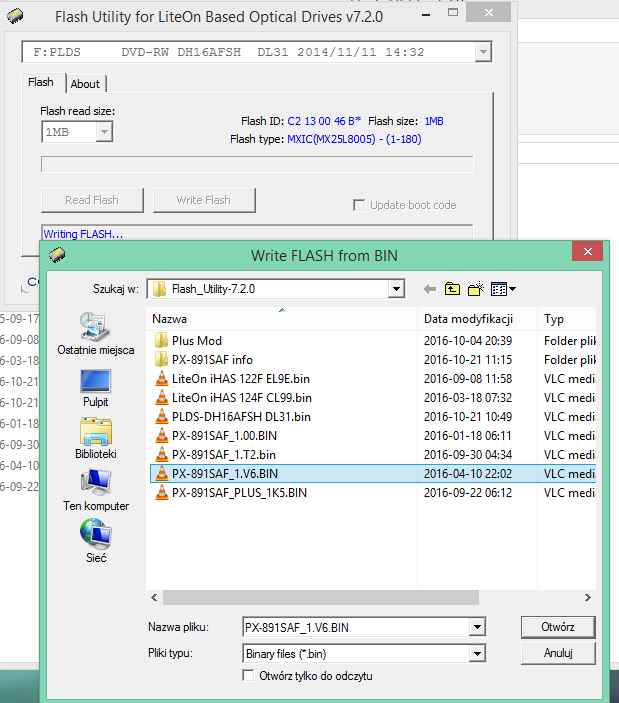Click the Nazwa pliku input field

click(357, 627)
